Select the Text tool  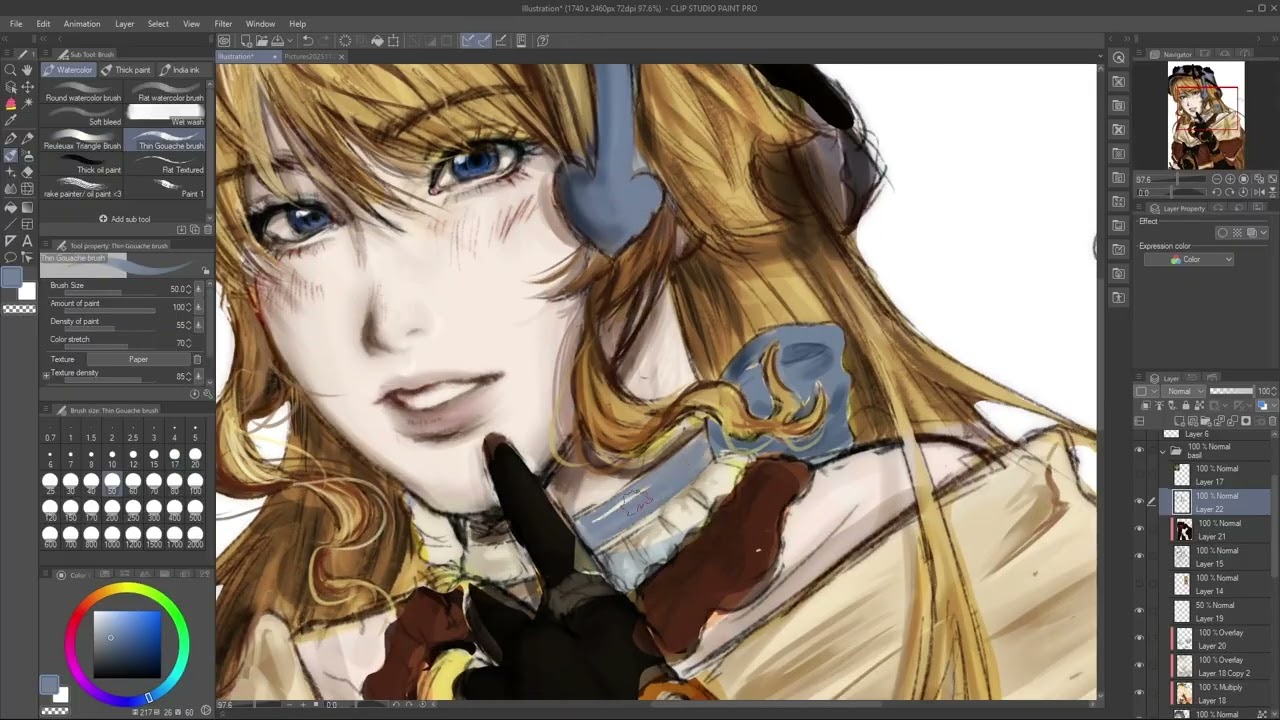pyautogui.click(x=27, y=241)
